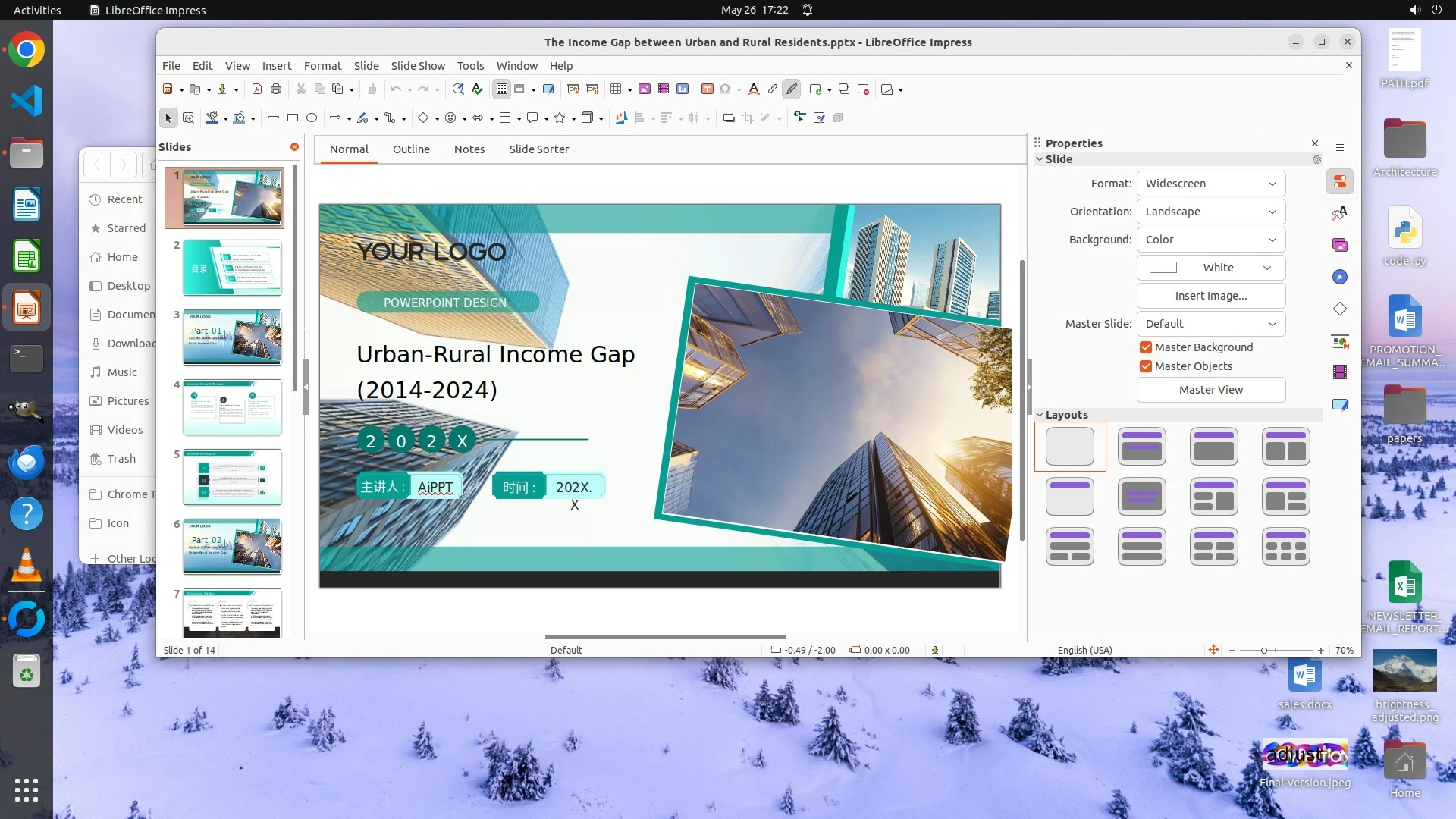The height and width of the screenshot is (819, 1456).
Task: Switch to the Slide Sorter tab
Action: pos(538,149)
